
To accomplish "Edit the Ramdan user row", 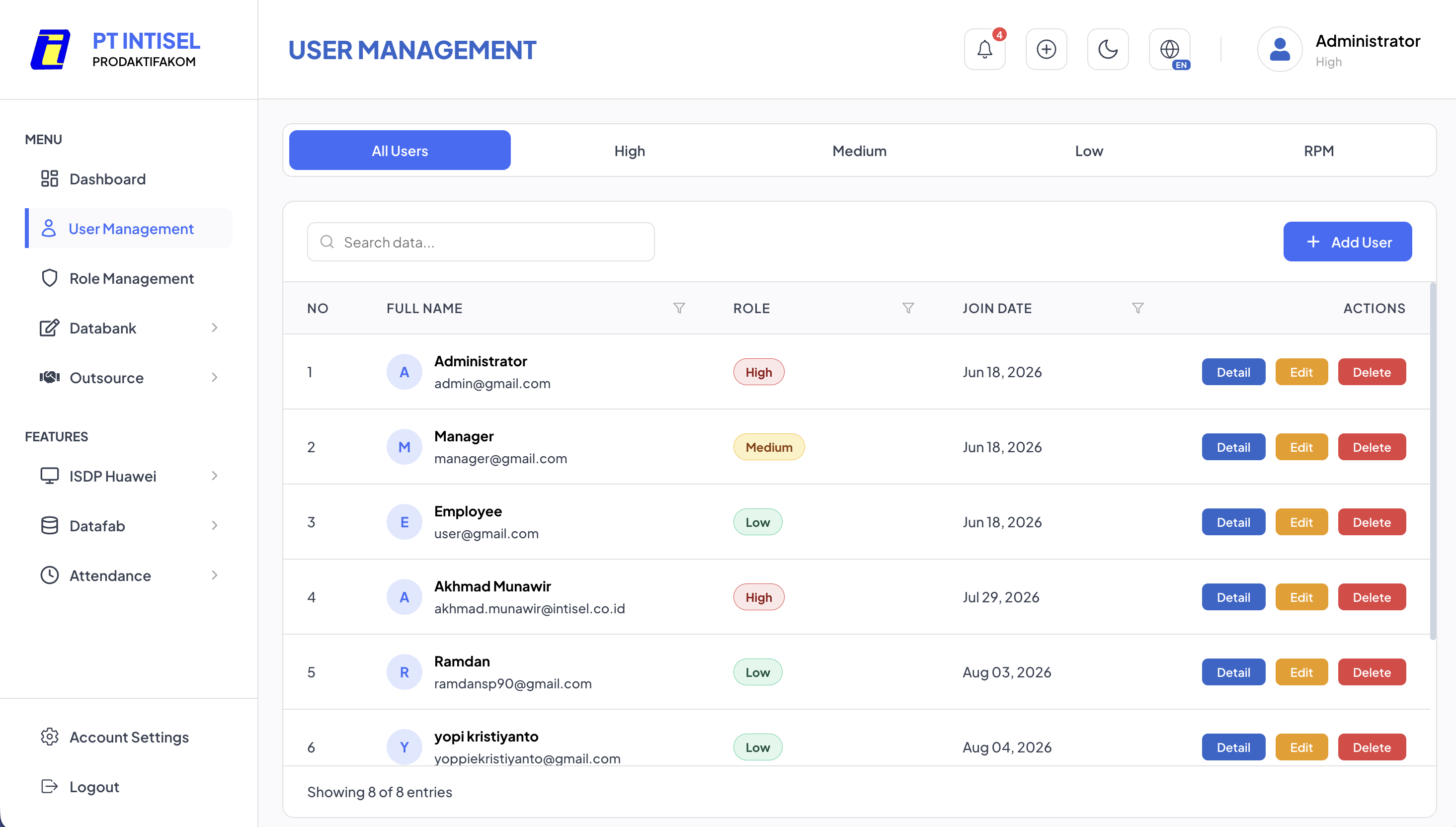I will tap(1301, 672).
